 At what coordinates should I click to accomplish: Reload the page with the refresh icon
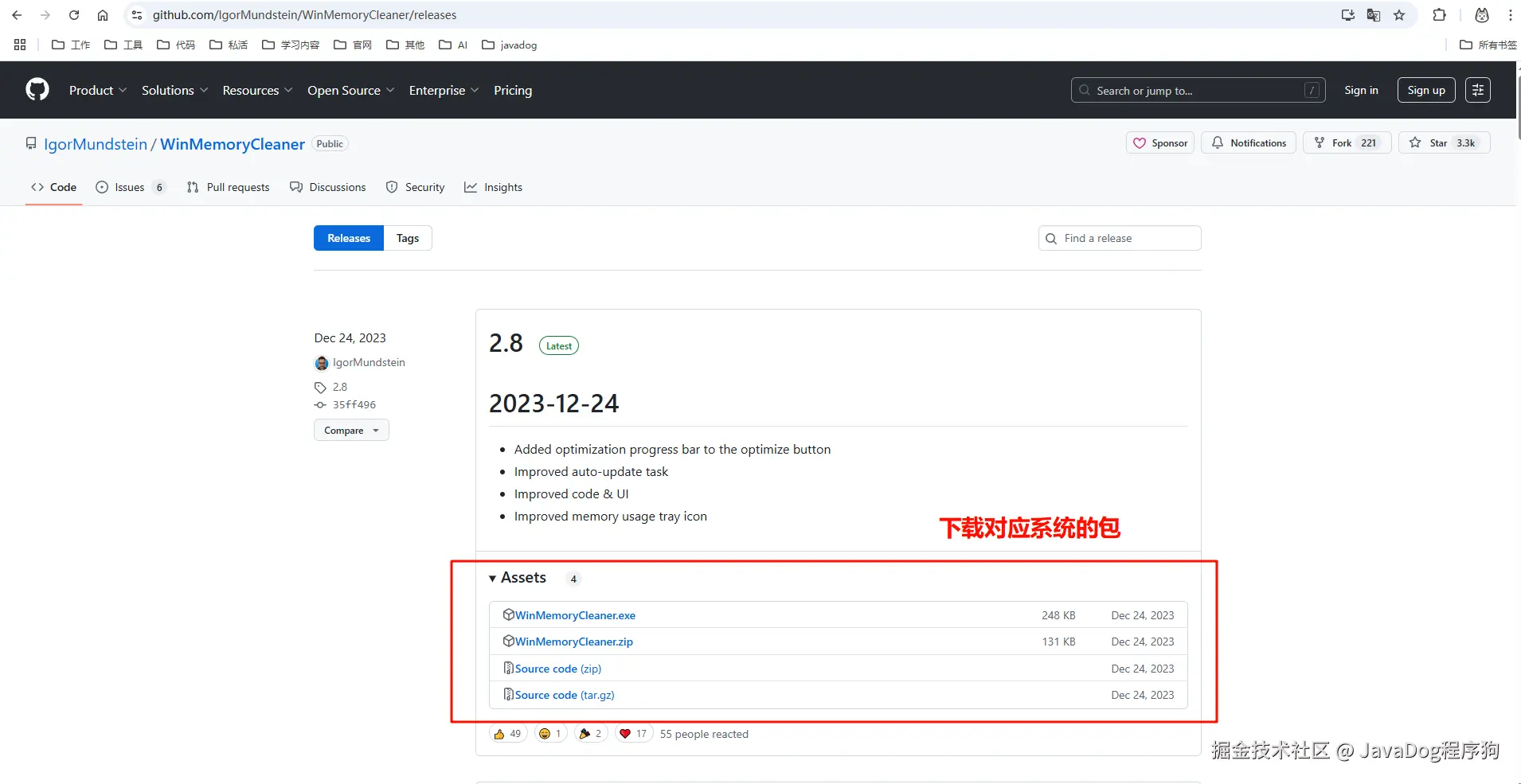click(x=74, y=15)
